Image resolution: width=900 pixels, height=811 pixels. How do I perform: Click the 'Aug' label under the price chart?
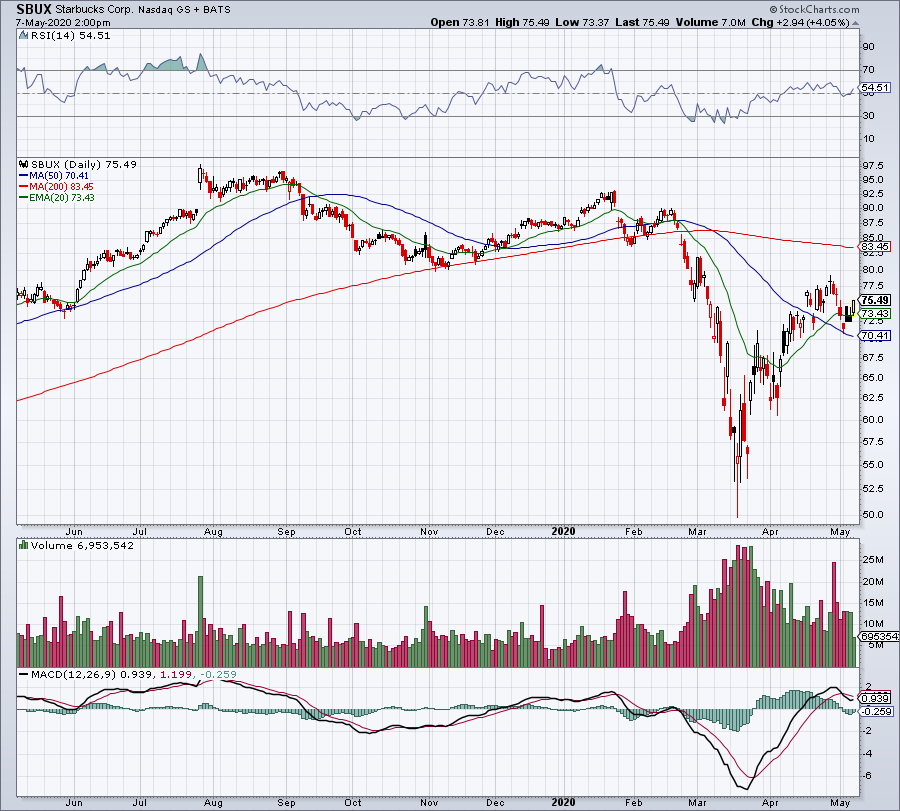coord(213,531)
